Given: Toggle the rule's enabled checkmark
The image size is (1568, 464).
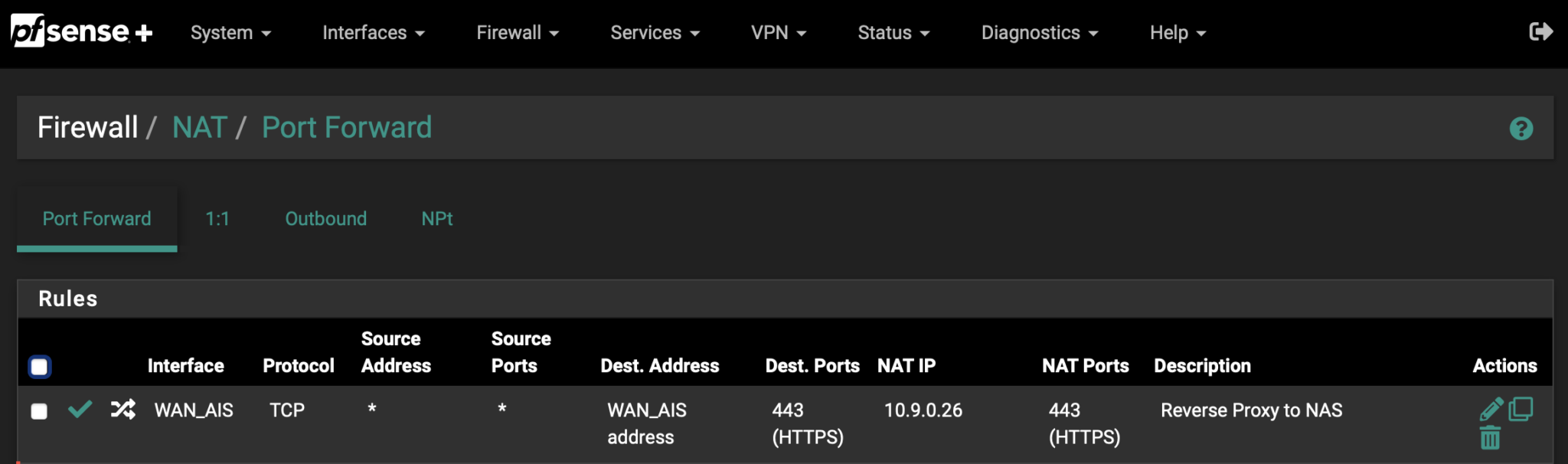Looking at the screenshot, I should coord(79,410).
